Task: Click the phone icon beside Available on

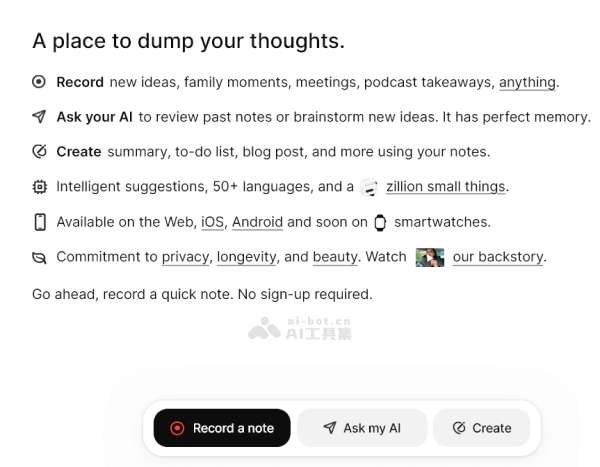Action: (x=39, y=222)
